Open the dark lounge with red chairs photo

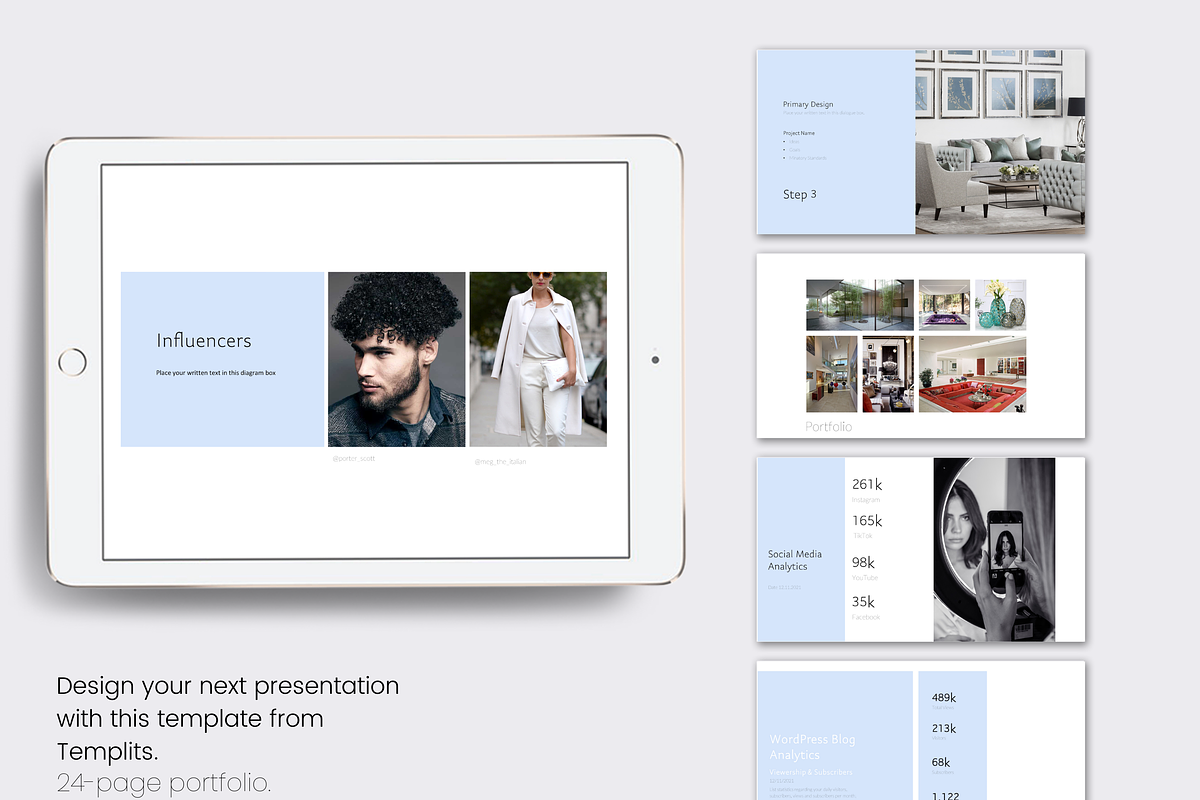[x=888, y=374]
